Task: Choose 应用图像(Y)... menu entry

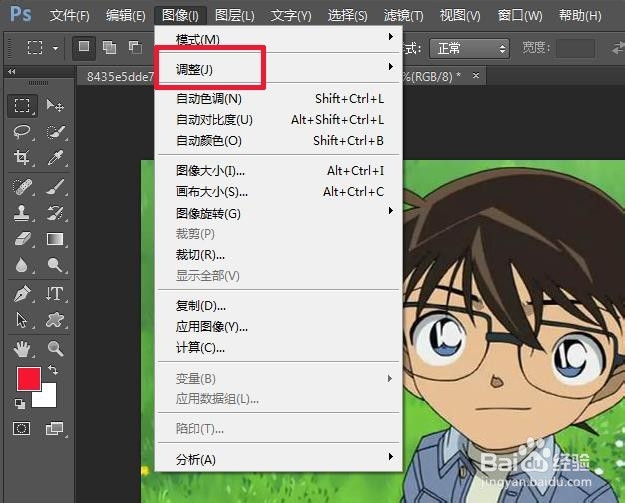Action: click(278, 327)
